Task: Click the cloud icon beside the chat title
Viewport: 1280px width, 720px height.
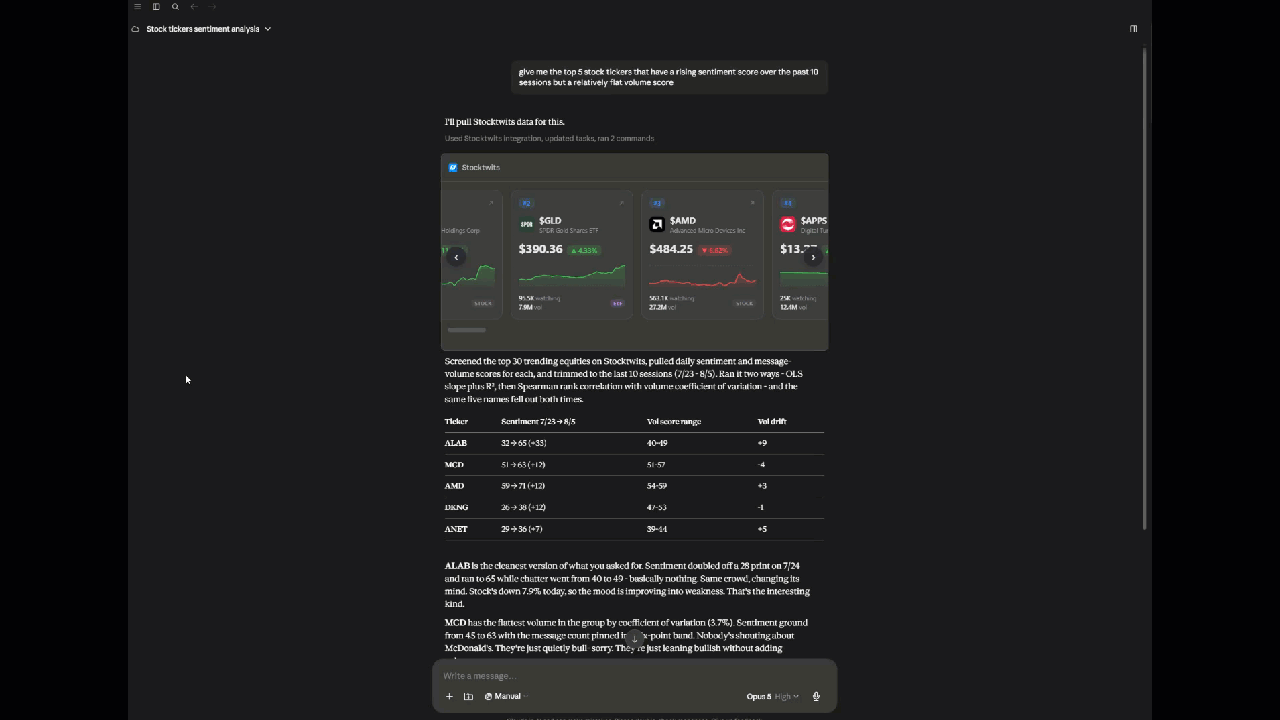Action: pos(135,29)
